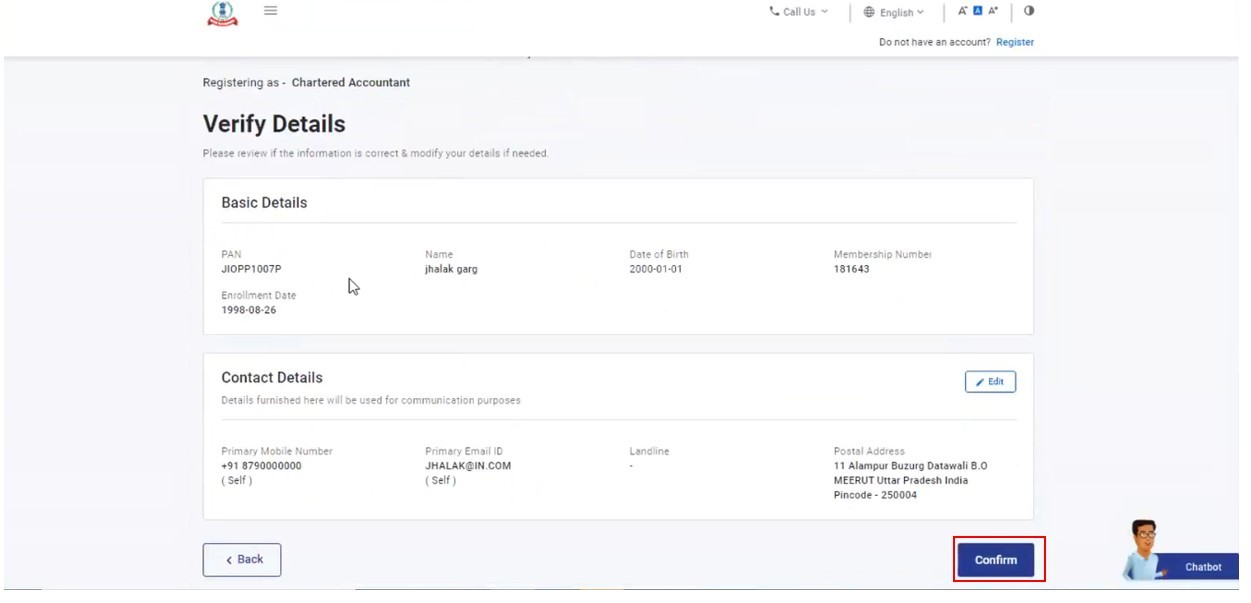Click the Register link
The width and height of the screenshot is (1251, 603).
pyautogui.click(x=1015, y=42)
